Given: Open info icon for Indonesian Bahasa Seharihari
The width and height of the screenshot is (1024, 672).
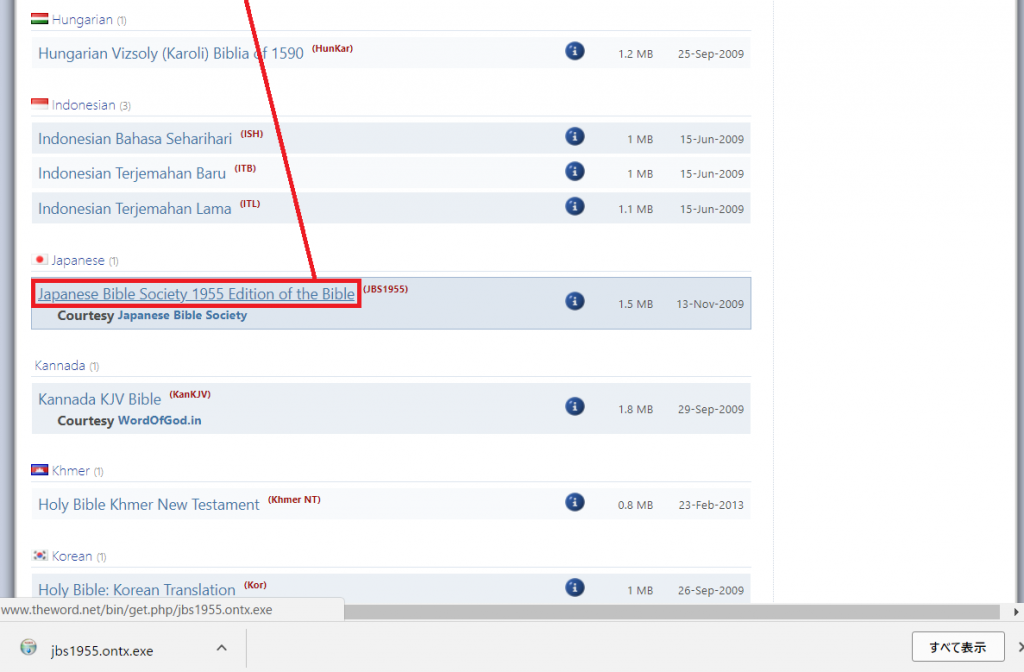Looking at the screenshot, I should point(575,137).
